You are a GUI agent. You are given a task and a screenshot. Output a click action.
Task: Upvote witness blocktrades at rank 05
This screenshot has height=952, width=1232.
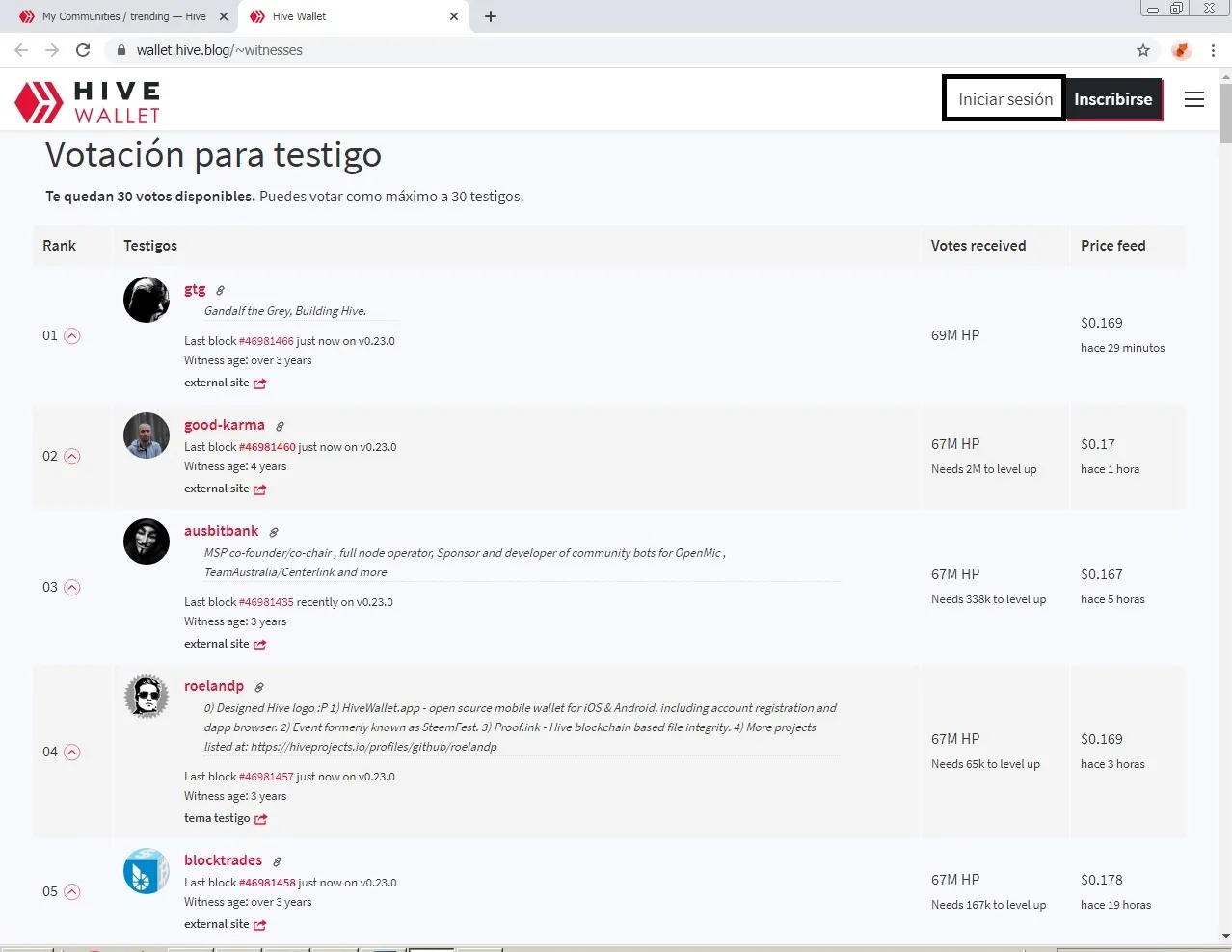pos(72,892)
